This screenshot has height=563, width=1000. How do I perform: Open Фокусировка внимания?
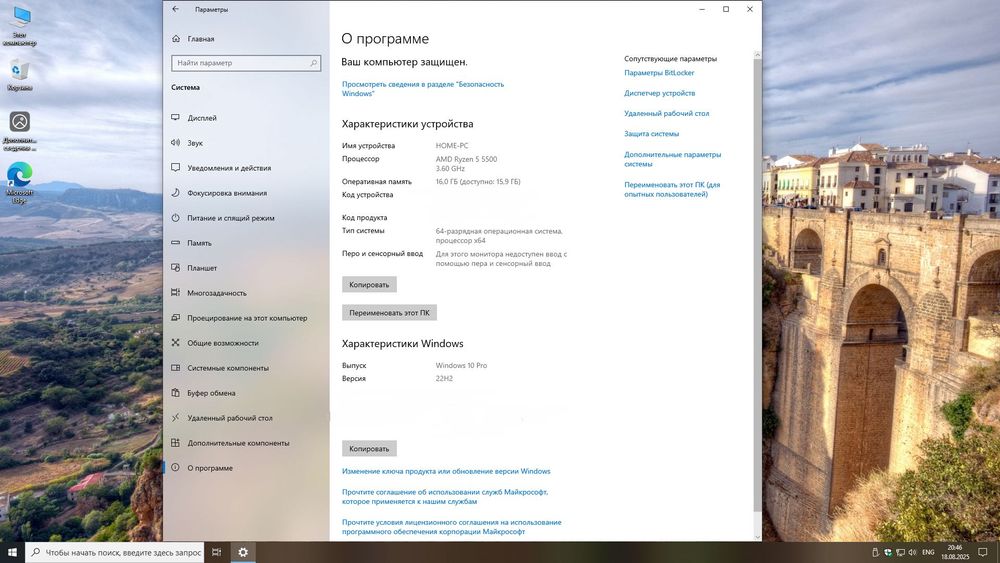click(219, 193)
